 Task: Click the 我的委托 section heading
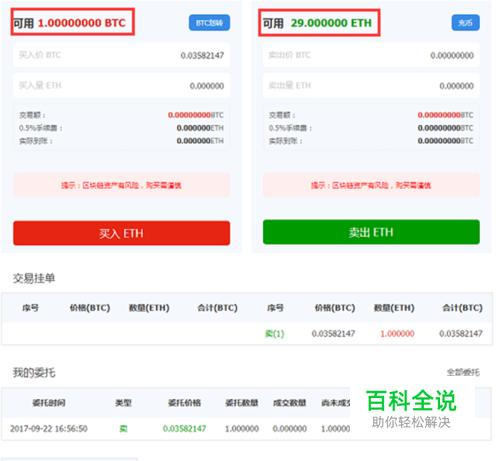point(34,372)
